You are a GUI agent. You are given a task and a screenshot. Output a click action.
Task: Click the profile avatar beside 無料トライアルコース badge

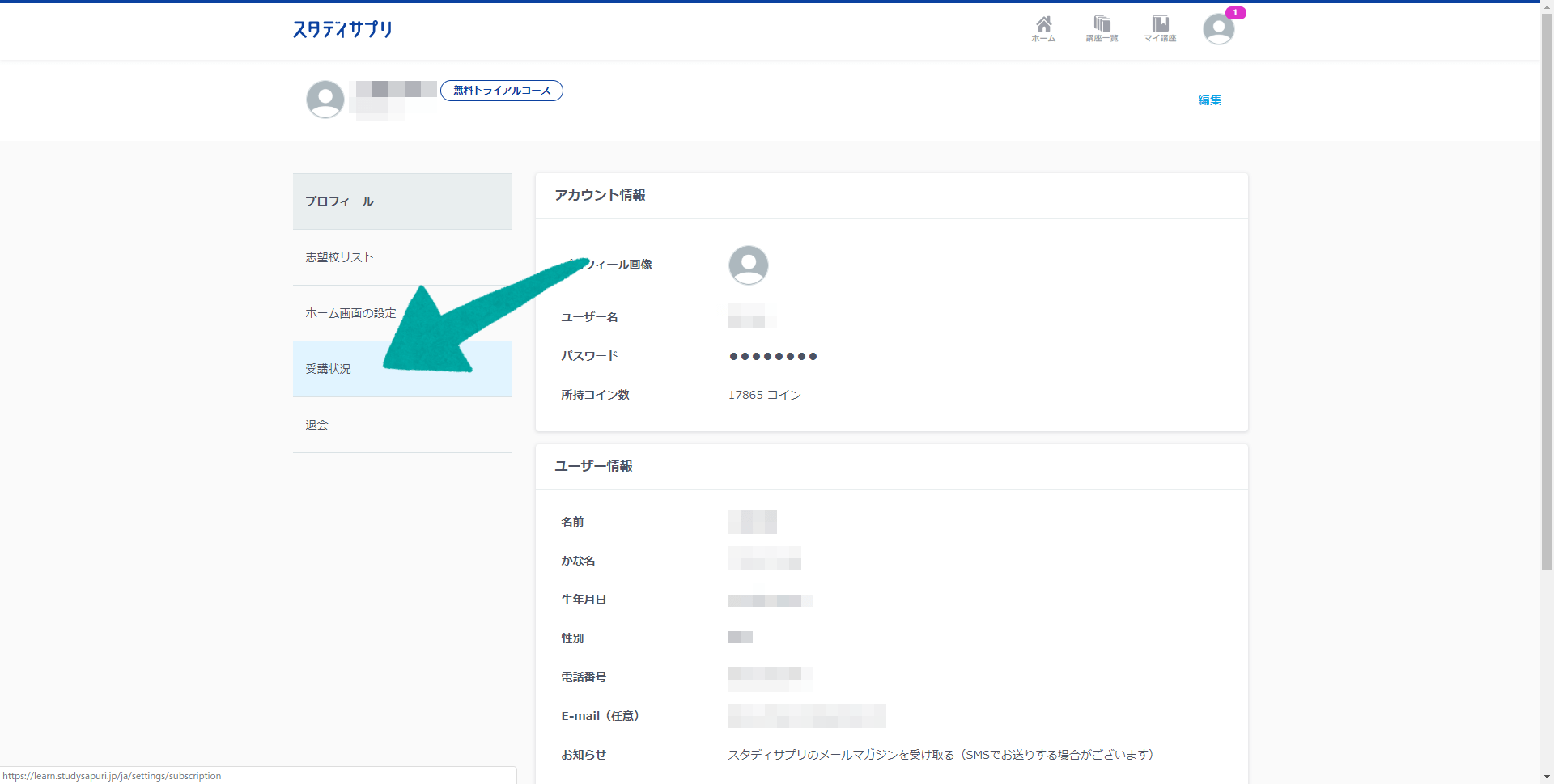coord(325,100)
